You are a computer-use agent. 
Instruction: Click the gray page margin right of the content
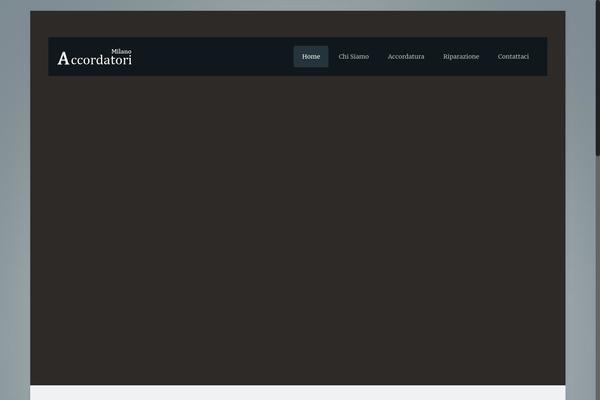click(x=579, y=200)
